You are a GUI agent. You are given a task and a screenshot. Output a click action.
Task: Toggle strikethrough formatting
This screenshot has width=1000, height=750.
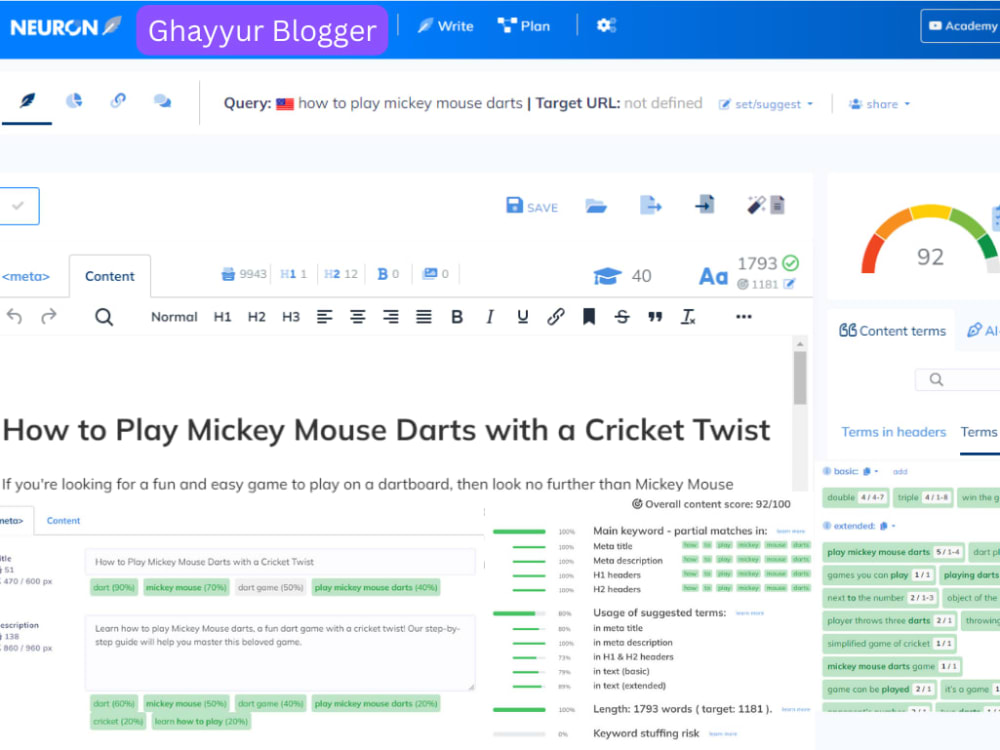point(622,317)
